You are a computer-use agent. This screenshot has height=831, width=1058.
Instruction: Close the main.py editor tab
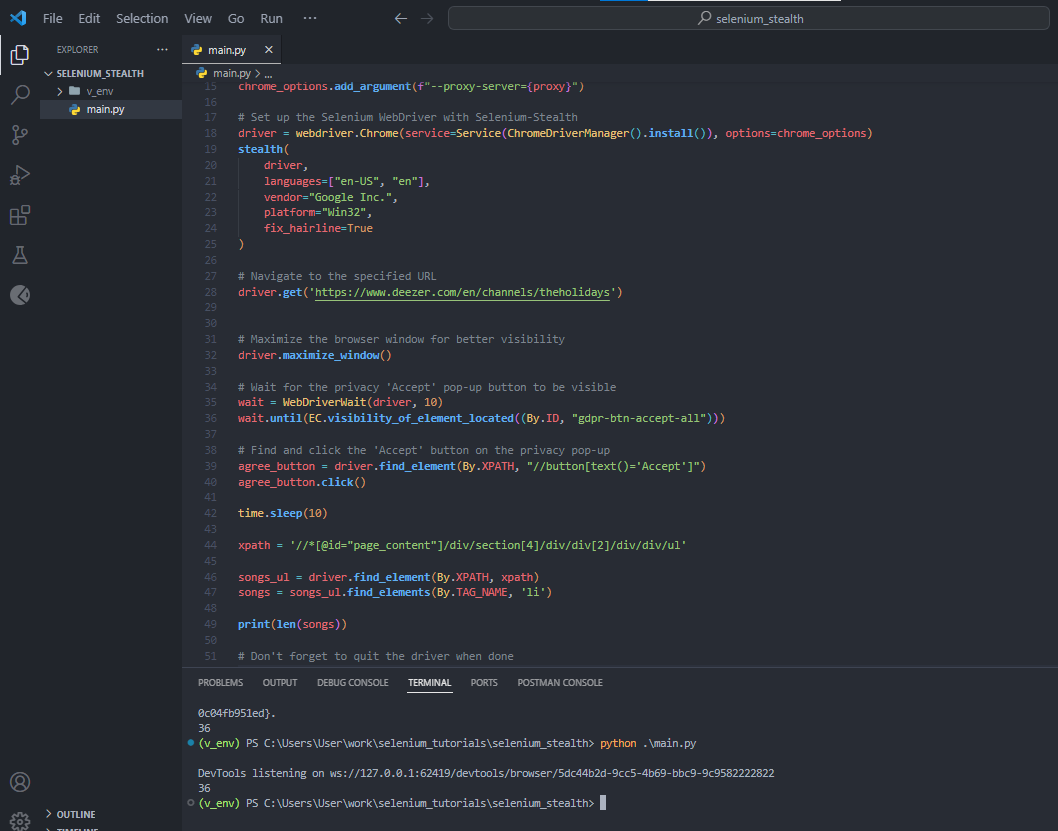coord(269,50)
